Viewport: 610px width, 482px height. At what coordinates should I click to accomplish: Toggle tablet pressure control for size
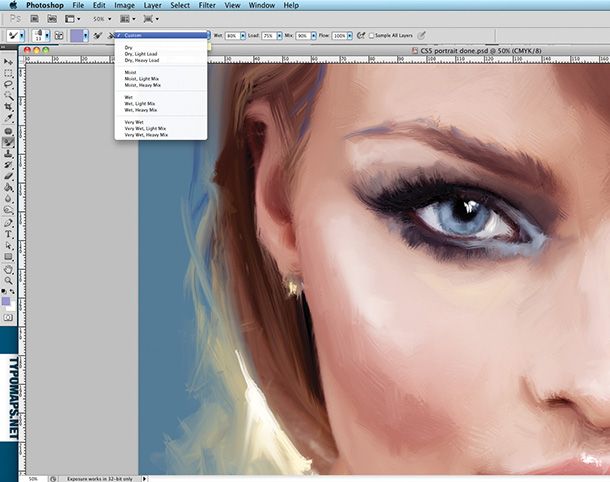coord(421,35)
